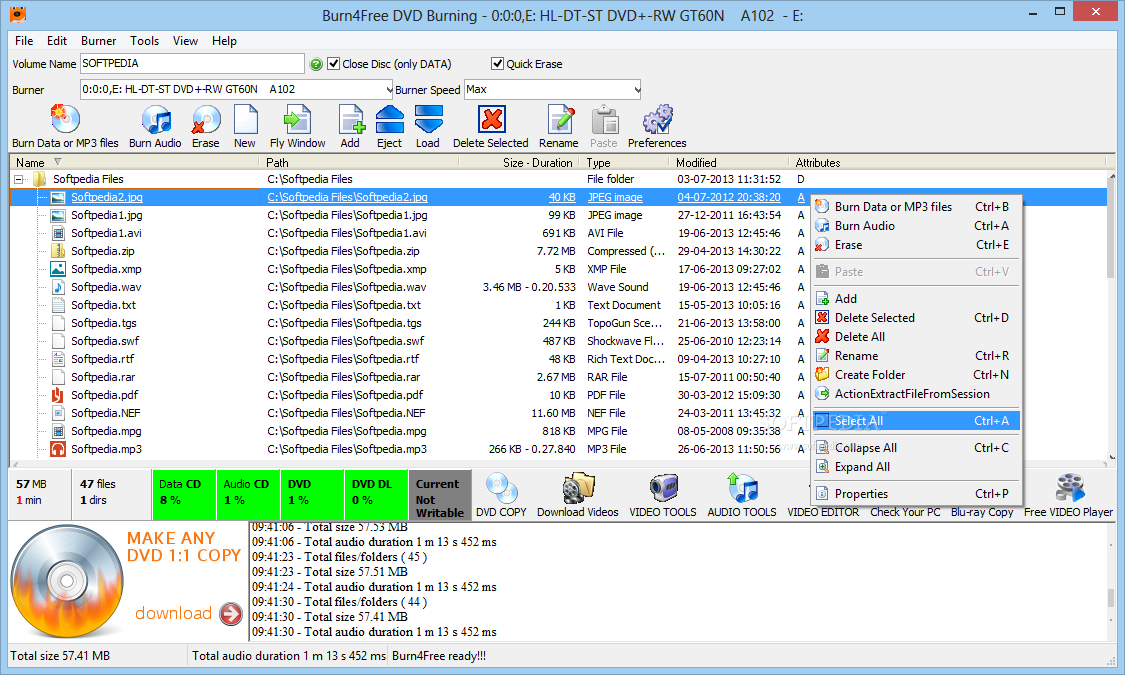Collapse the Softpedia Files folder tree node

pos(19,179)
